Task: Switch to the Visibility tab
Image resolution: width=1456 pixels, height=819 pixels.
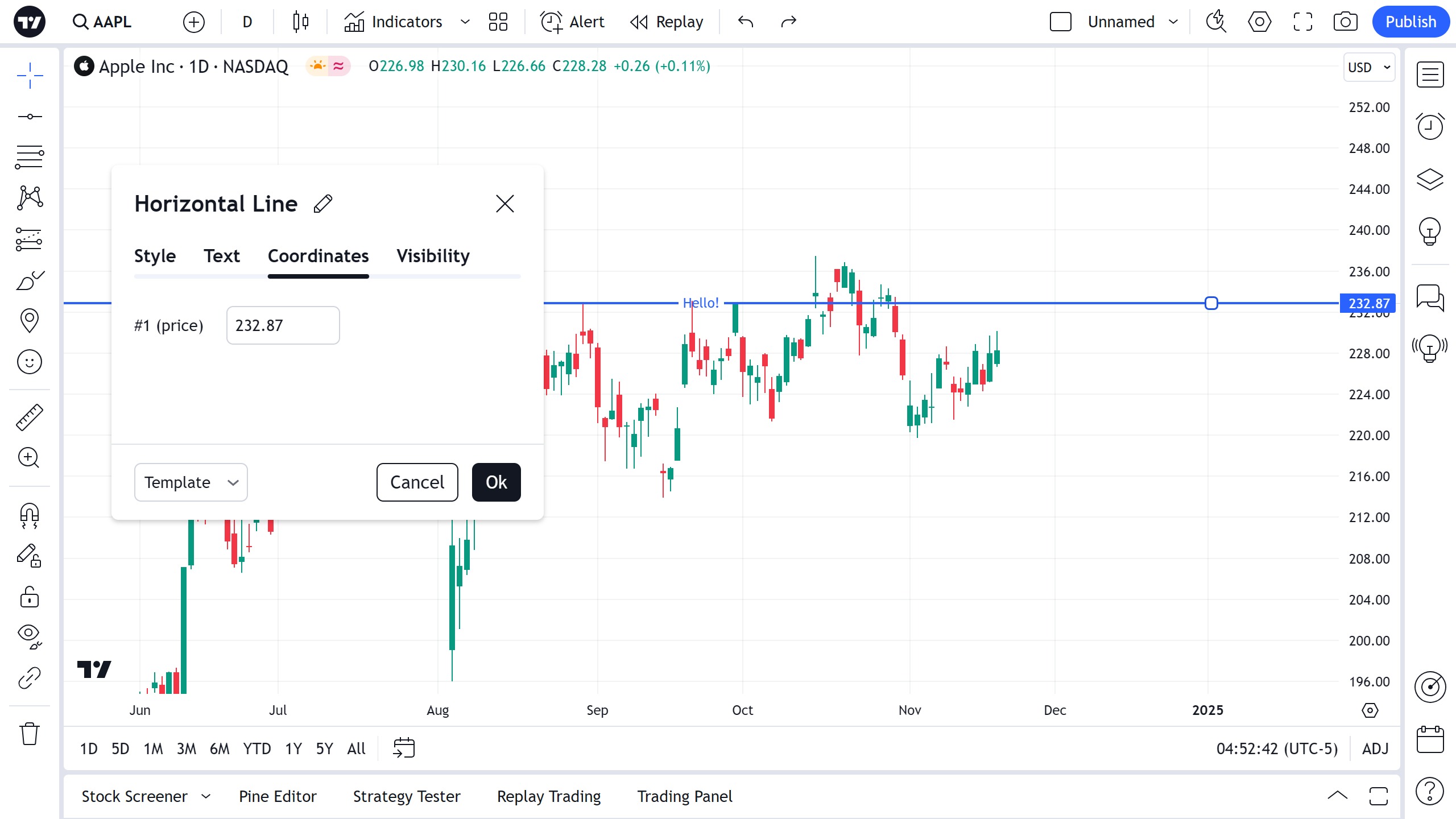Action: tap(433, 256)
